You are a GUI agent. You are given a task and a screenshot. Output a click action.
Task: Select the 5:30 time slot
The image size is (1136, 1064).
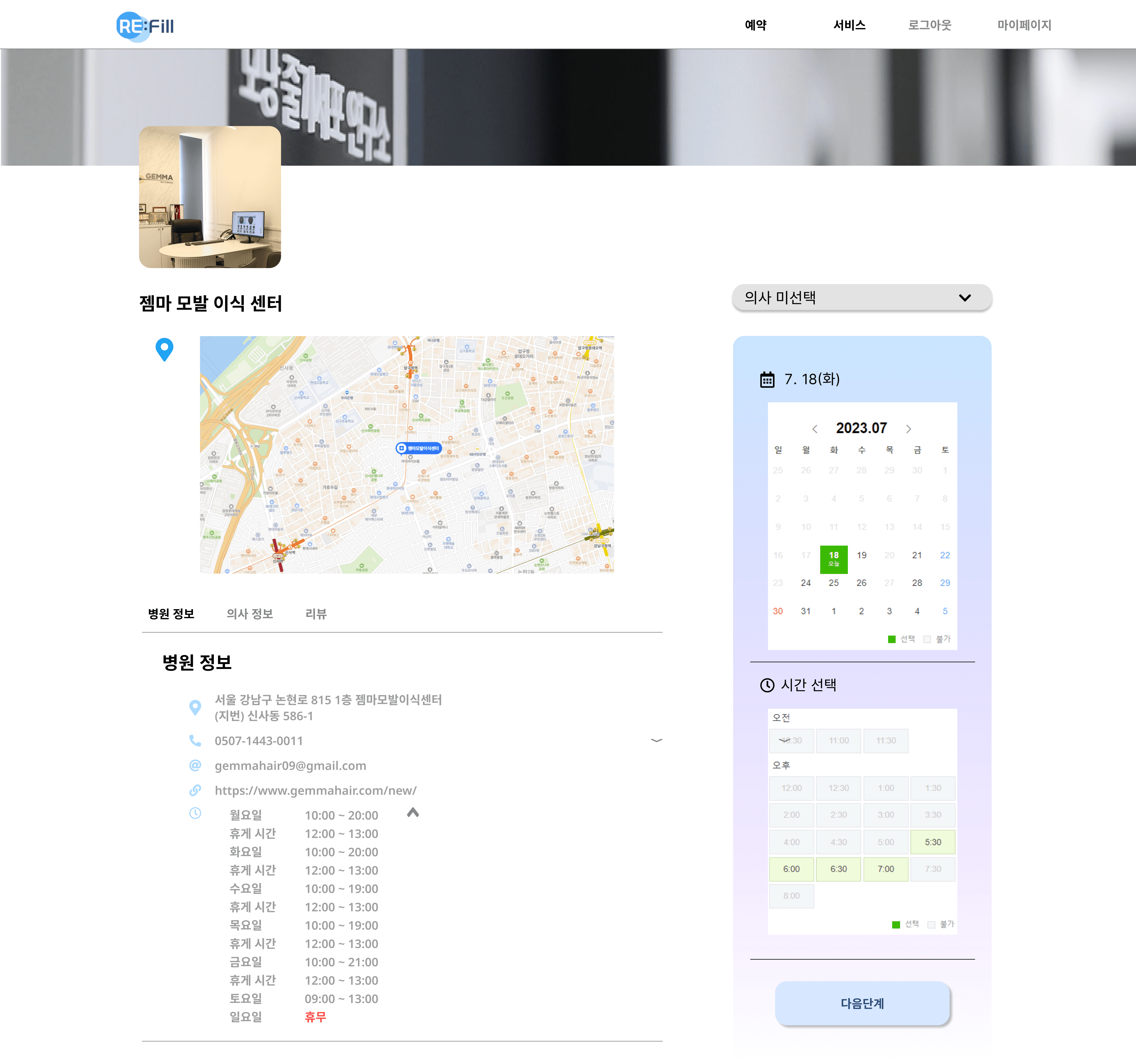(x=932, y=842)
